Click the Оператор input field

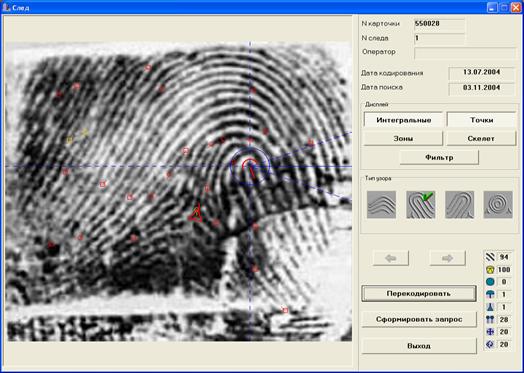coord(465,53)
